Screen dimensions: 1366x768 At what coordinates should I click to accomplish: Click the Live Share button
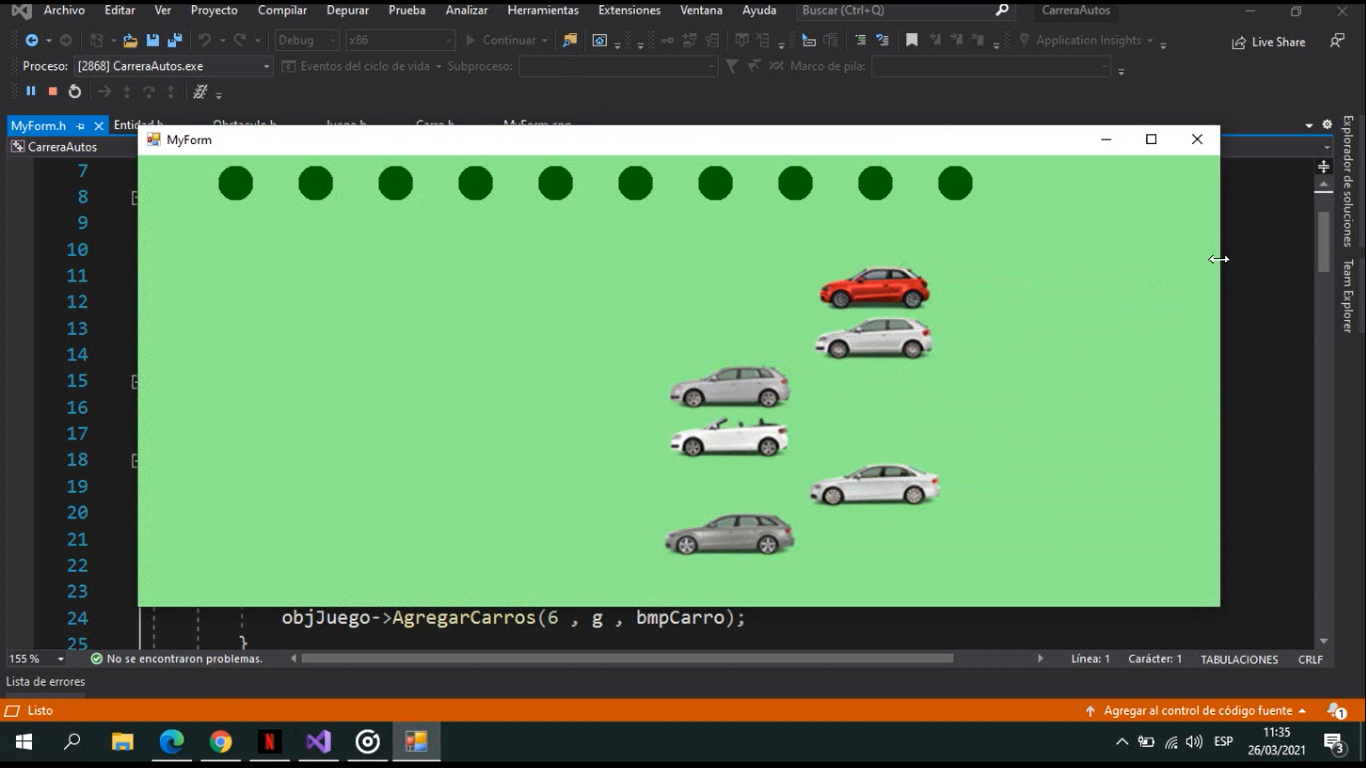[1268, 42]
